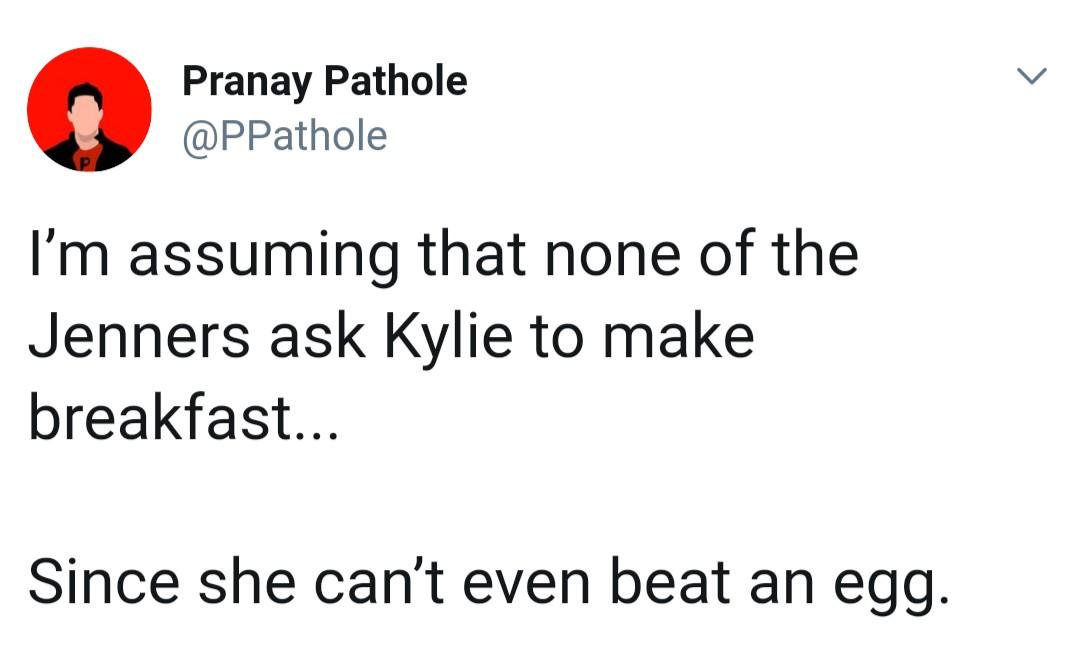Click the word Pranay in display name
The image size is (1080, 661).
coord(247,83)
